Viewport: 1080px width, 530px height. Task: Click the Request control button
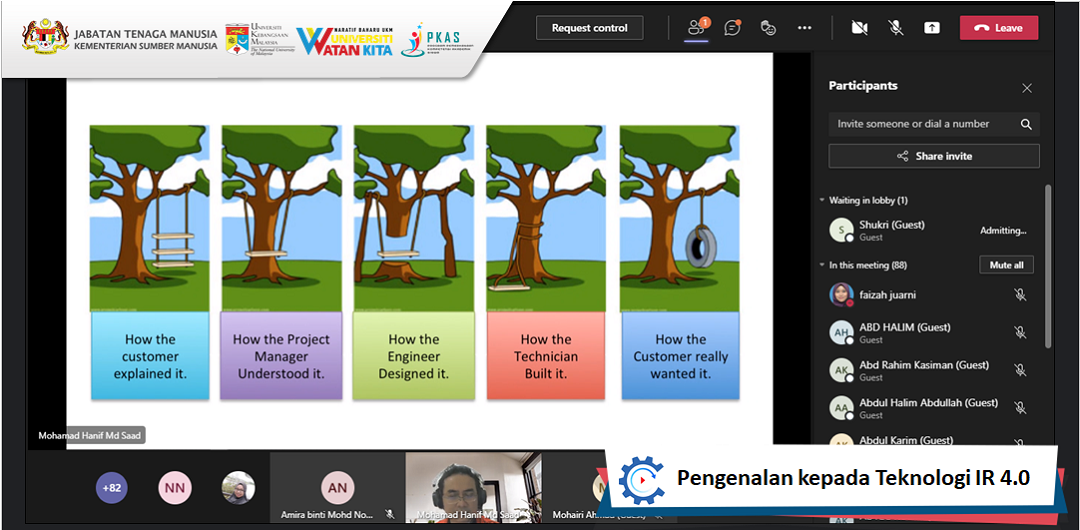pos(589,28)
